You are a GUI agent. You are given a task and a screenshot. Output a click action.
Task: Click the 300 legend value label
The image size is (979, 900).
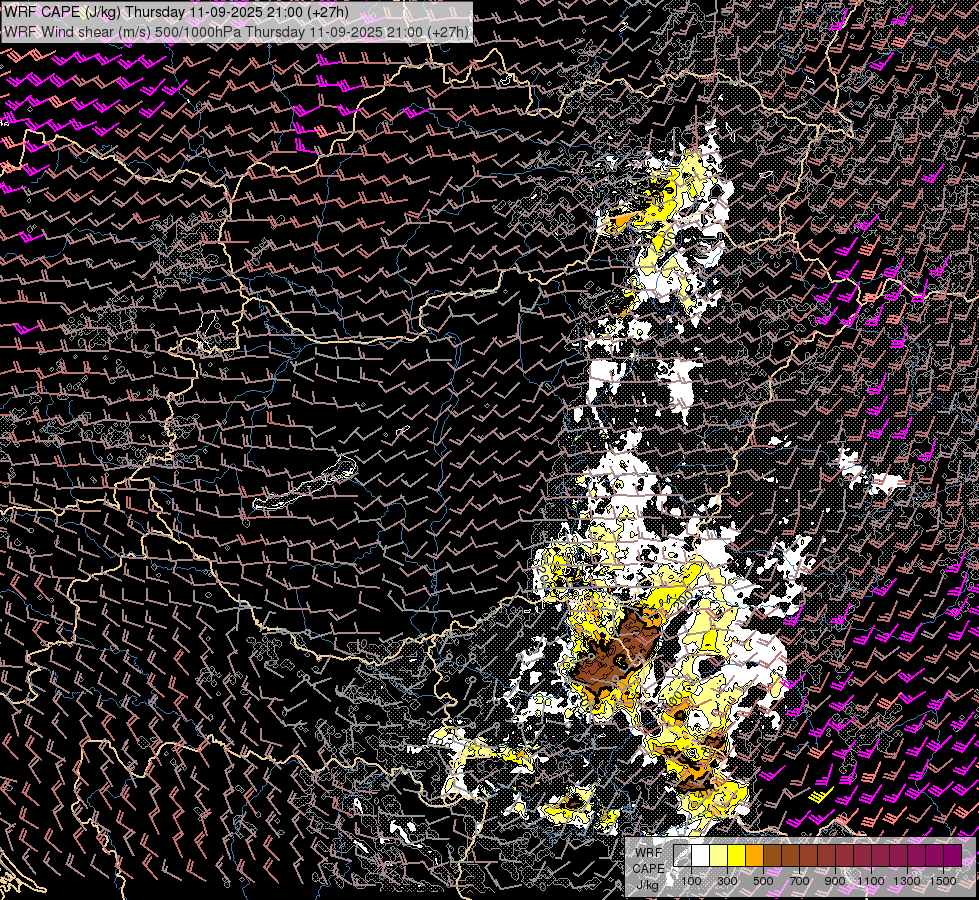click(x=727, y=881)
